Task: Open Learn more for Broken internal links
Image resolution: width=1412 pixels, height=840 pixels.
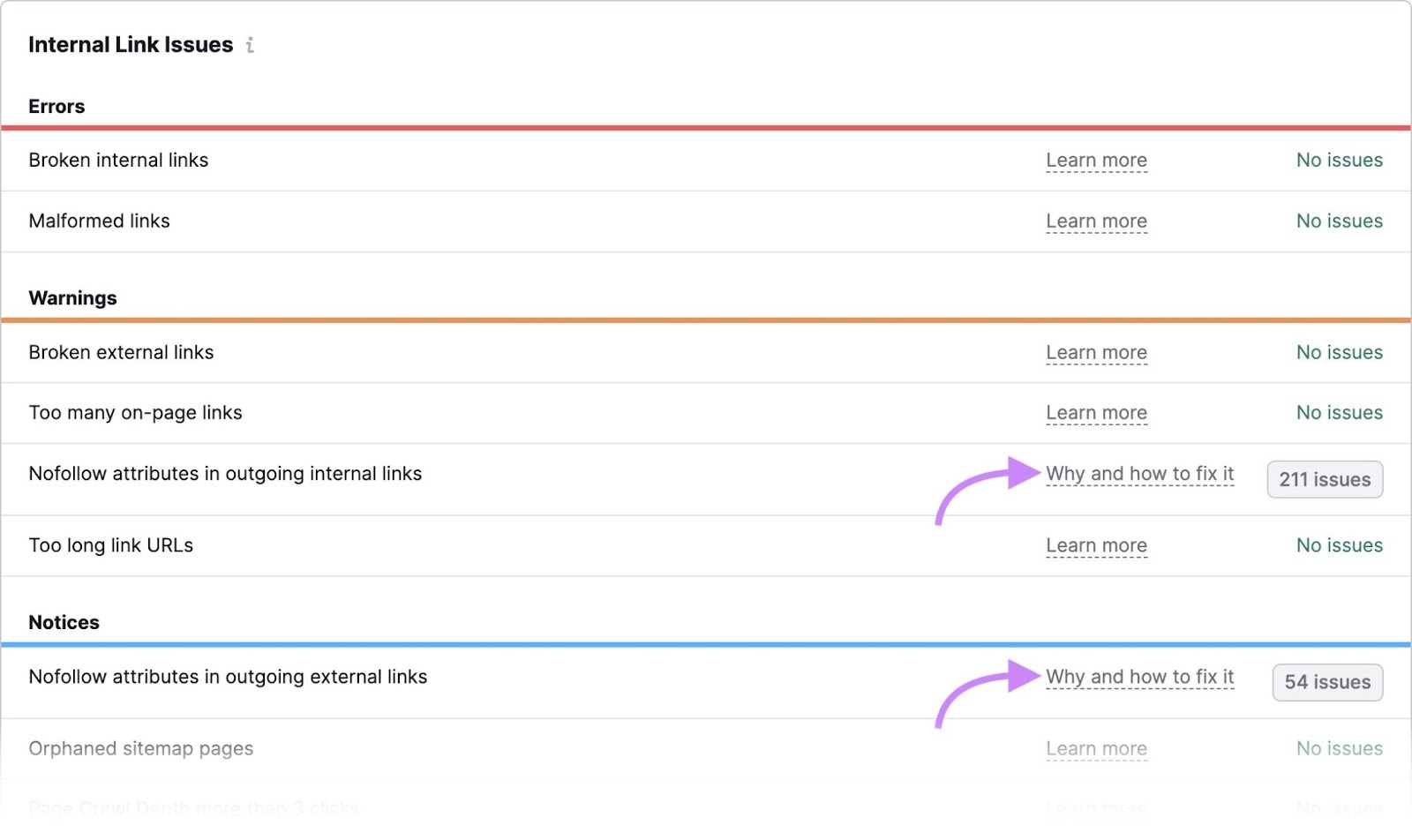Action: click(x=1096, y=161)
